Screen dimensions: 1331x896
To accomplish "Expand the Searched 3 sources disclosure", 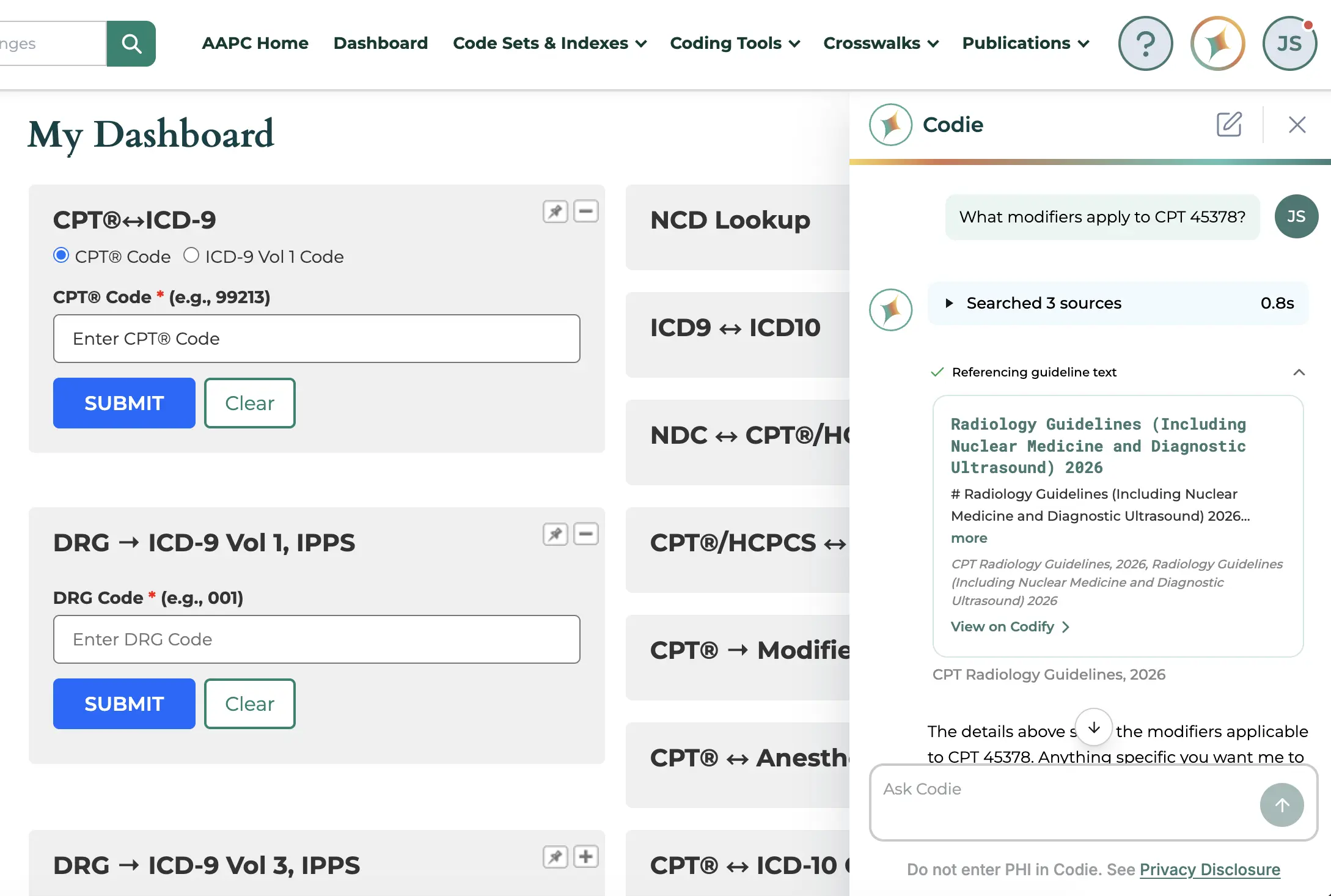I will click(1118, 303).
